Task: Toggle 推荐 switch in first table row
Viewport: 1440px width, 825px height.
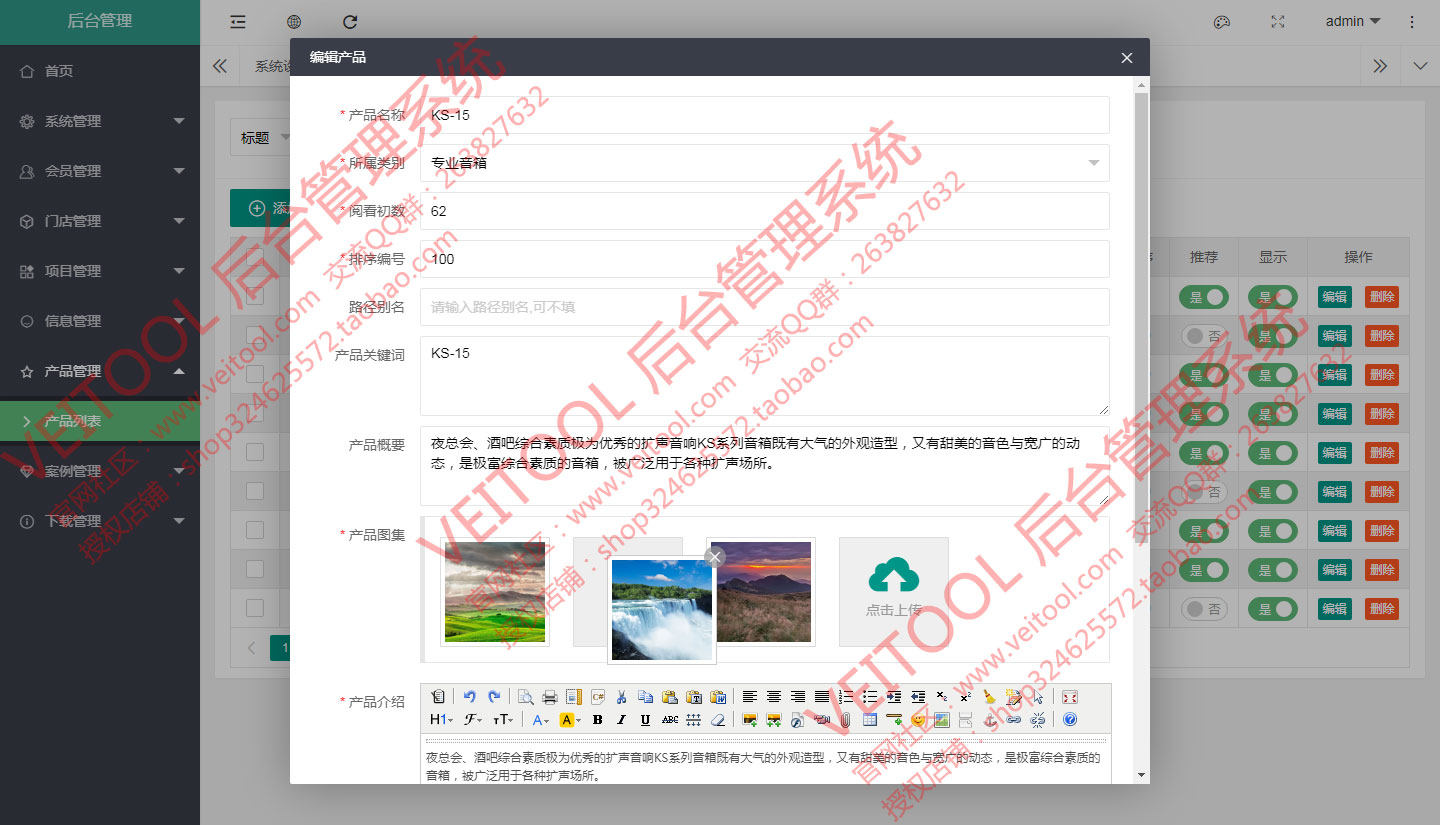Action: tap(1204, 297)
